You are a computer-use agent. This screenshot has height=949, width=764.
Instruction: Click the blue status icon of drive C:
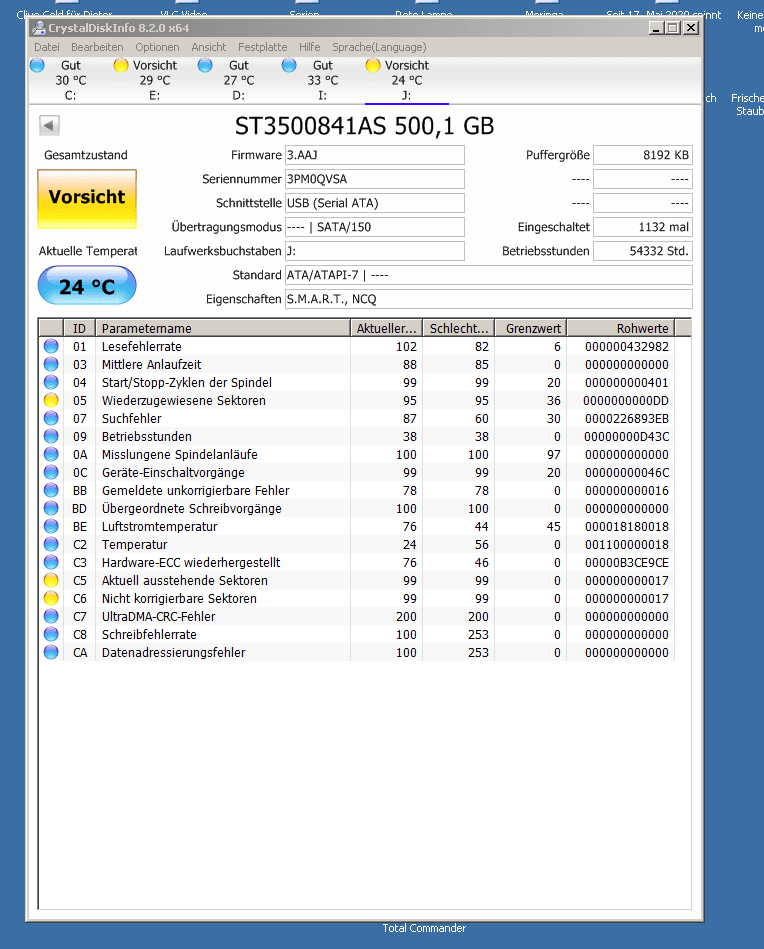(x=37, y=65)
